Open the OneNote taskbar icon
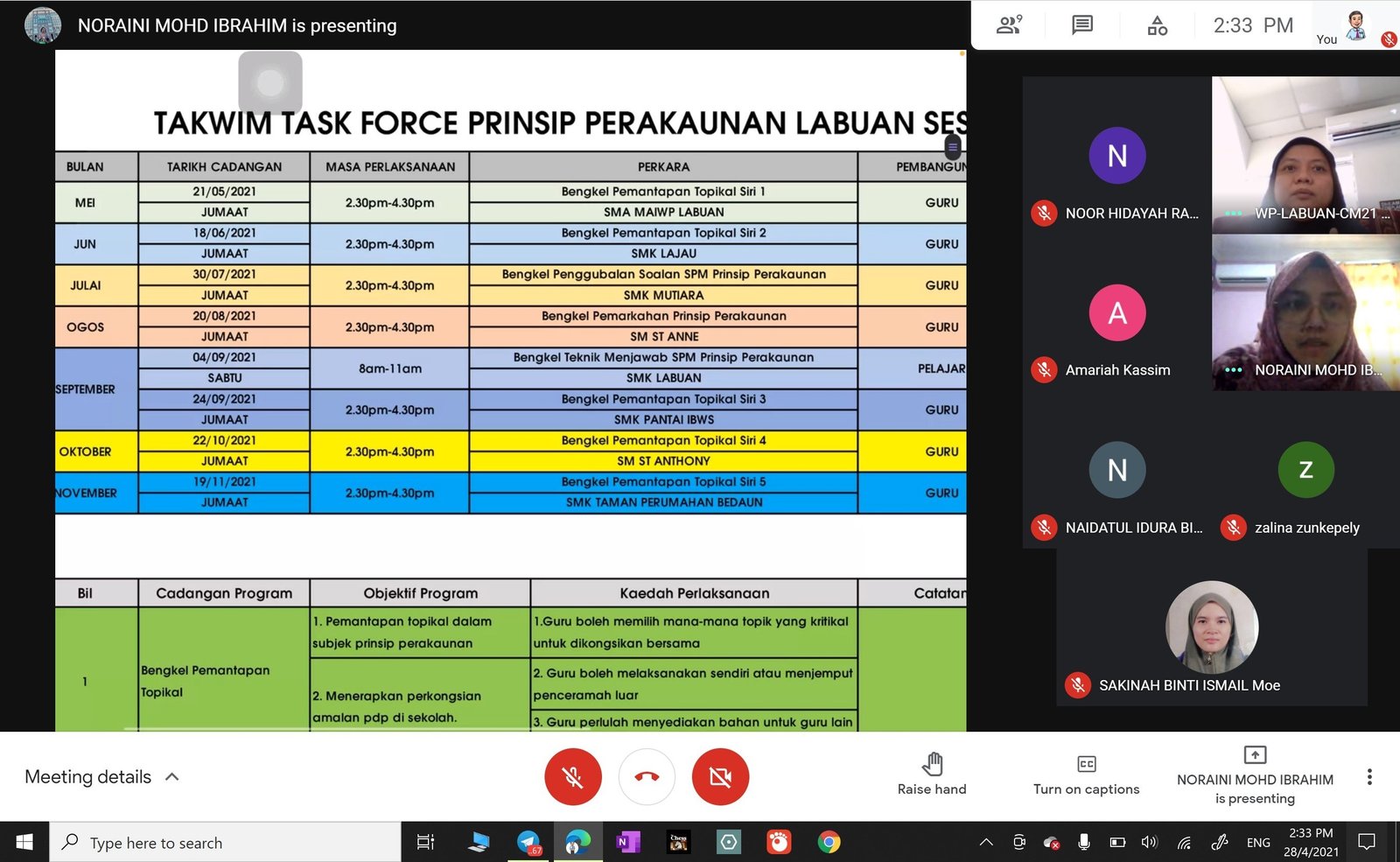This screenshot has height=862, width=1400. 628,842
